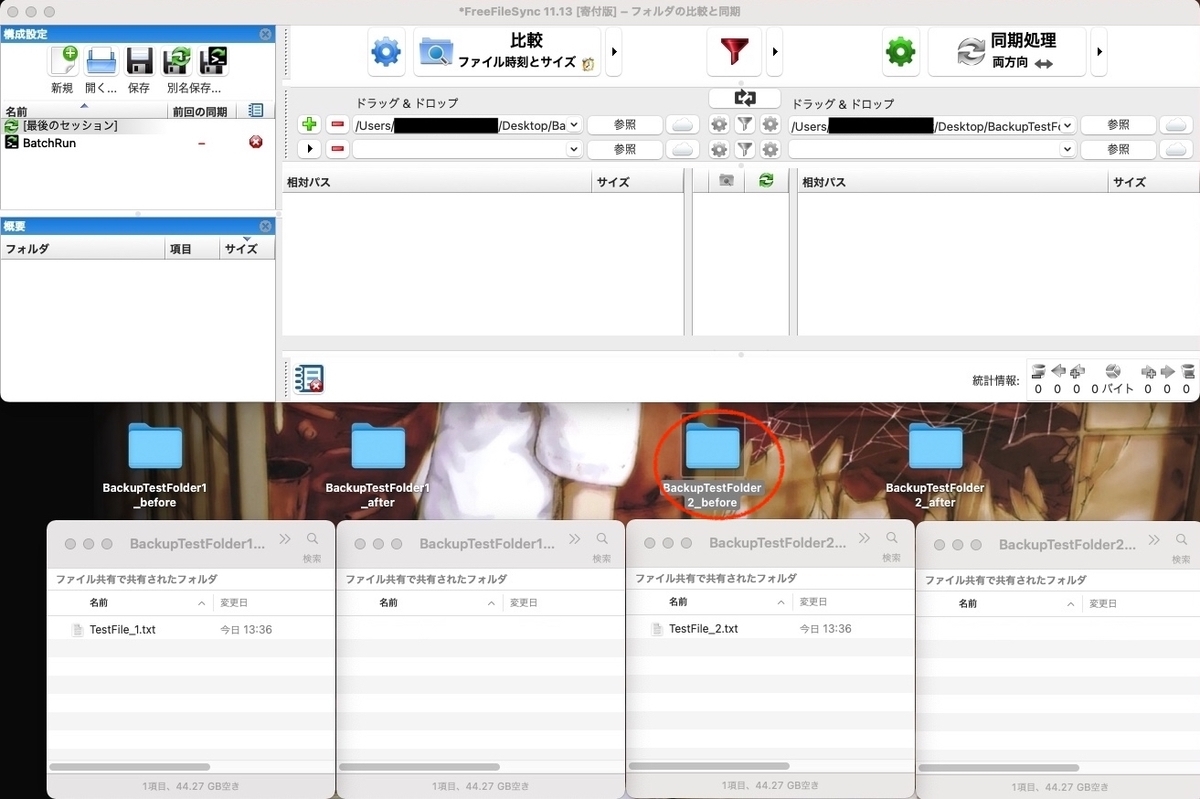
Task: Click horizontal scrollbar in TestFile_2.txt Finder window
Action: (x=709, y=767)
